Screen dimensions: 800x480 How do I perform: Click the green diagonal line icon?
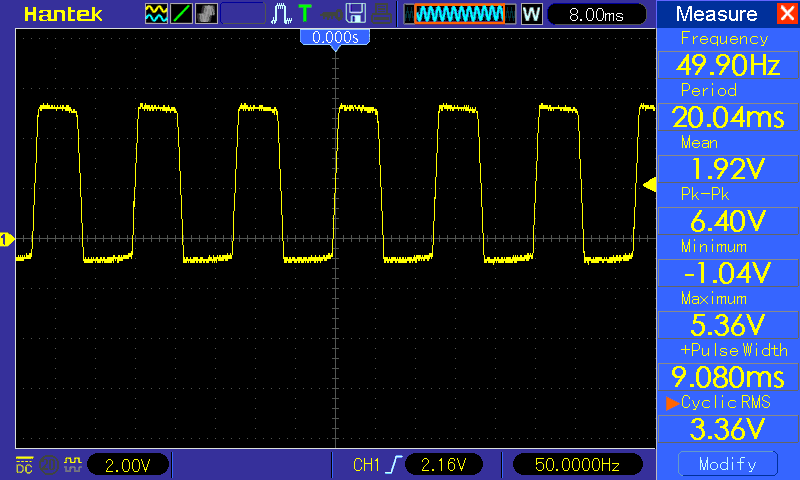181,14
